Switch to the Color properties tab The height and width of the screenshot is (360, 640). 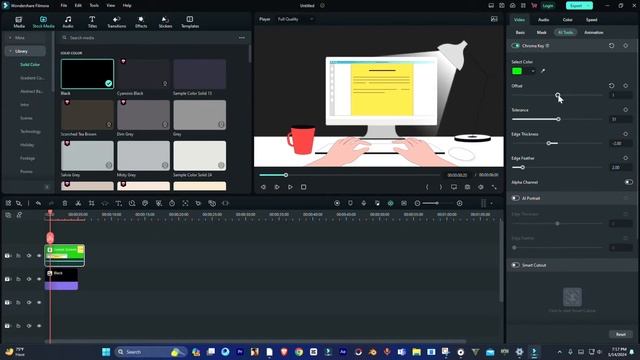(567, 20)
